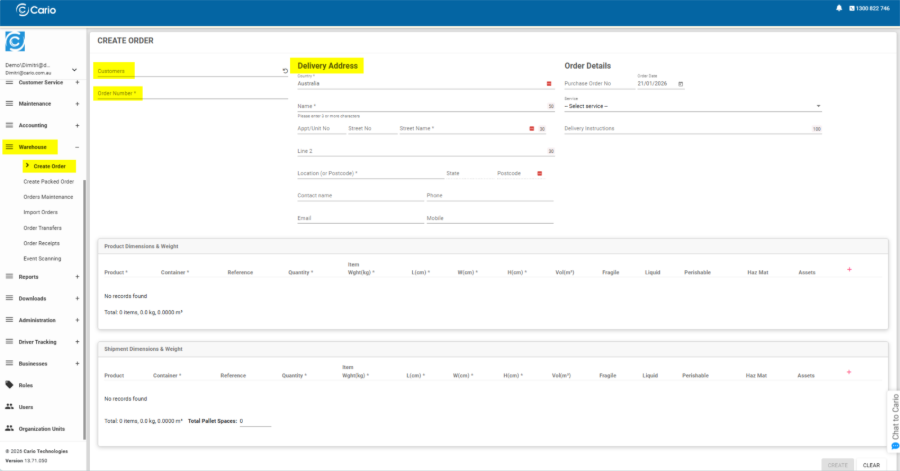Add a row in Shipment Dimensions table

tap(849, 372)
